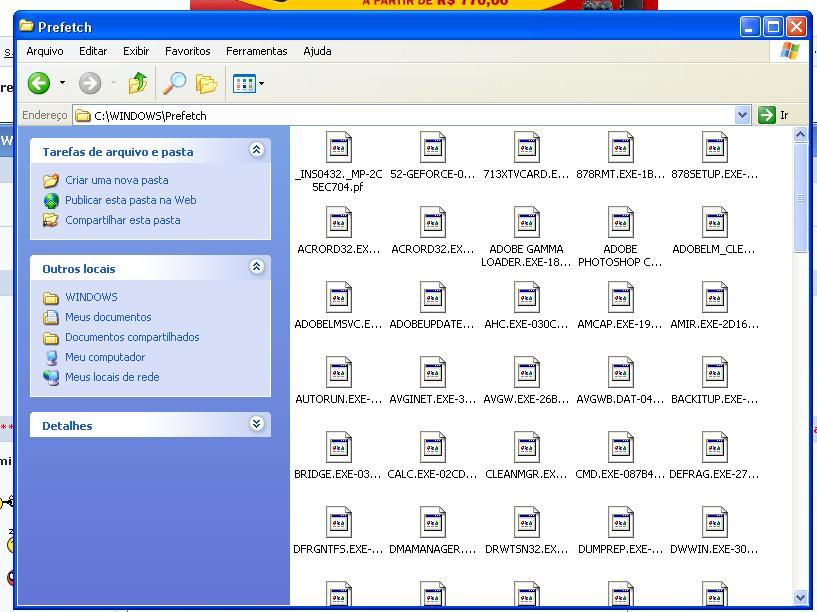Toggle the Folders pane button
The width and height of the screenshot is (817, 612).
pyautogui.click(x=206, y=83)
